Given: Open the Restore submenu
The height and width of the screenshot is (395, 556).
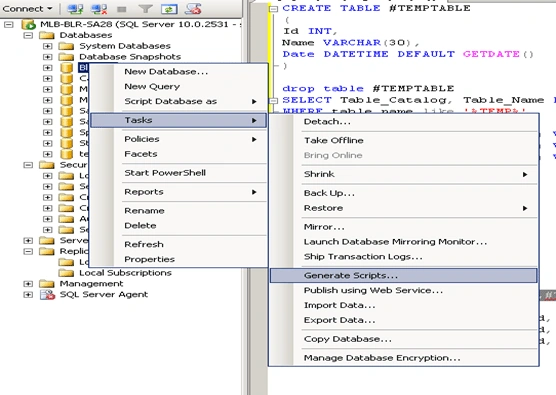Looking at the screenshot, I should coord(404,208).
